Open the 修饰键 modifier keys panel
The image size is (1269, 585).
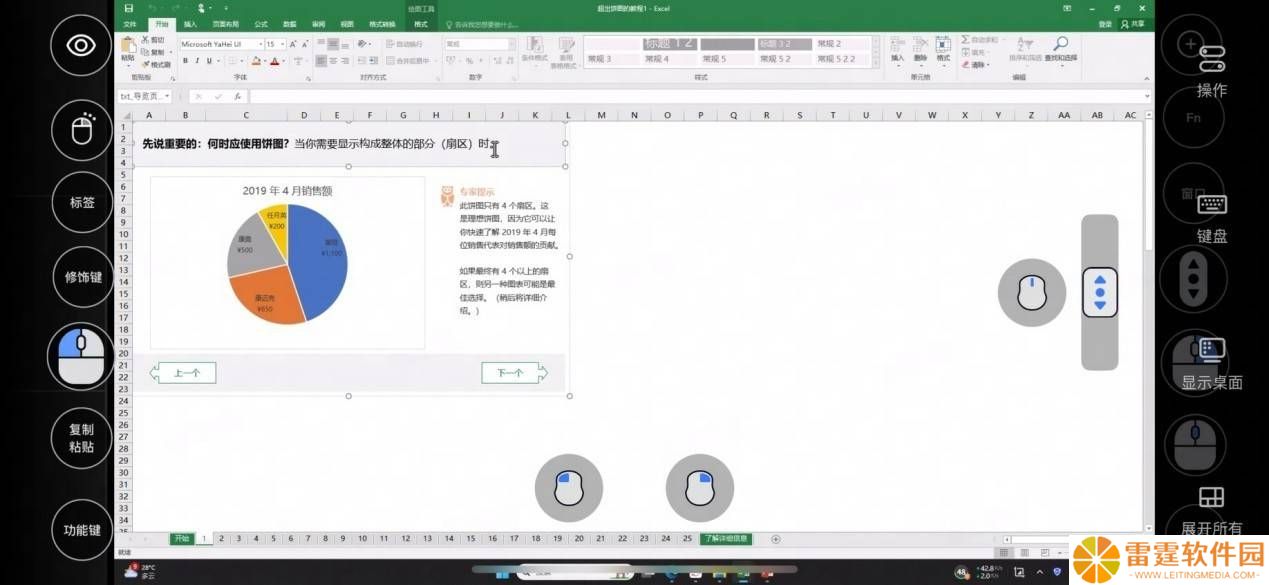(x=82, y=277)
